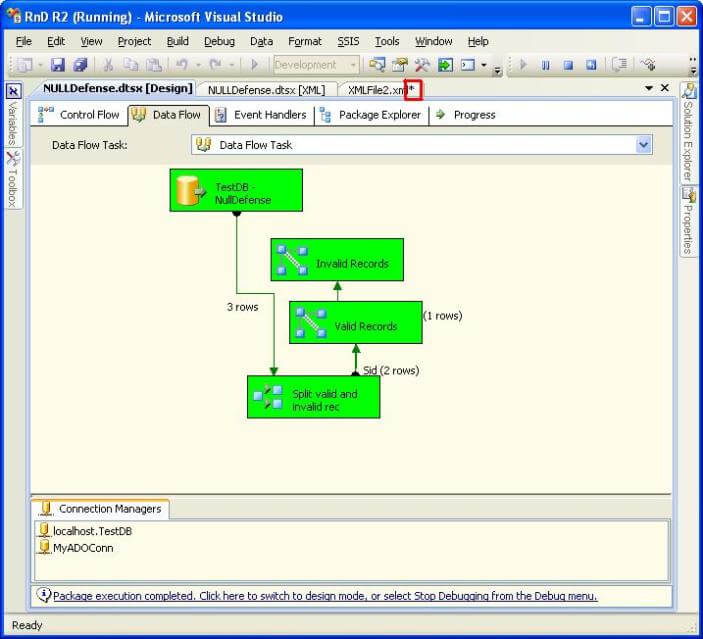Open the Tools menu
703x639 pixels.
pos(387,41)
